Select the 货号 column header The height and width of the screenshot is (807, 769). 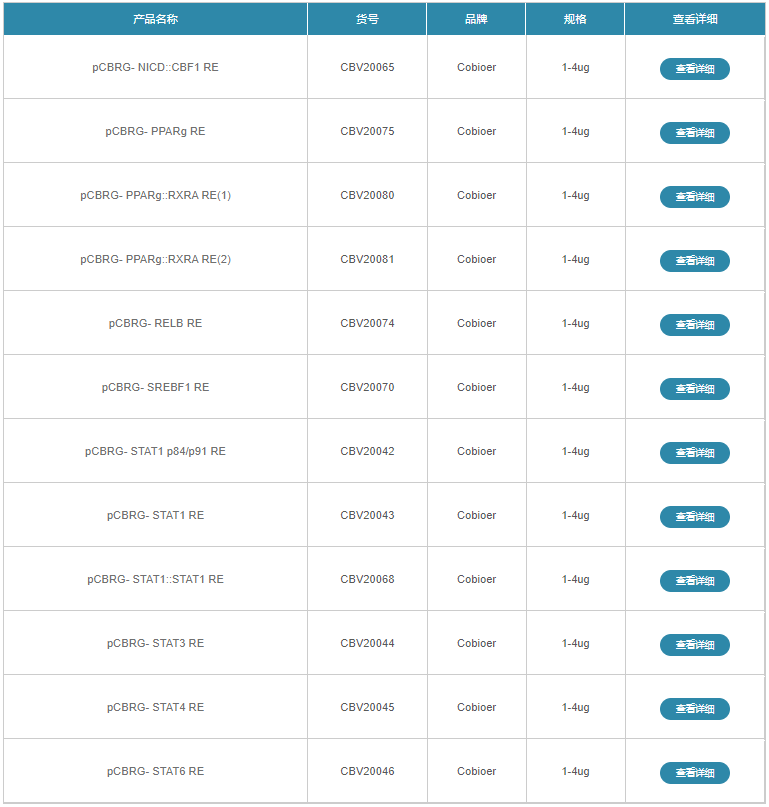click(x=367, y=19)
